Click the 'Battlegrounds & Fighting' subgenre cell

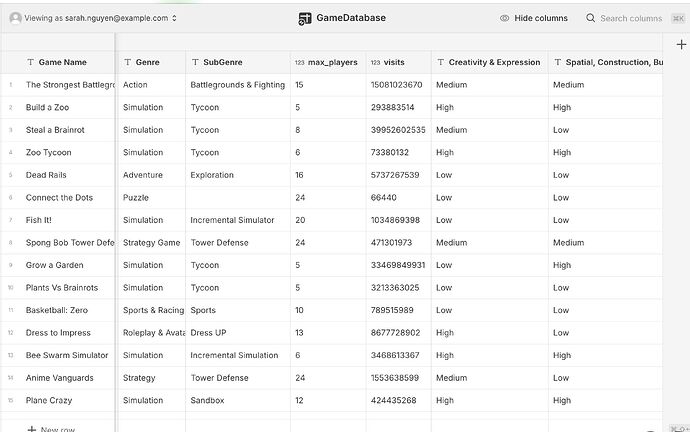coord(238,85)
